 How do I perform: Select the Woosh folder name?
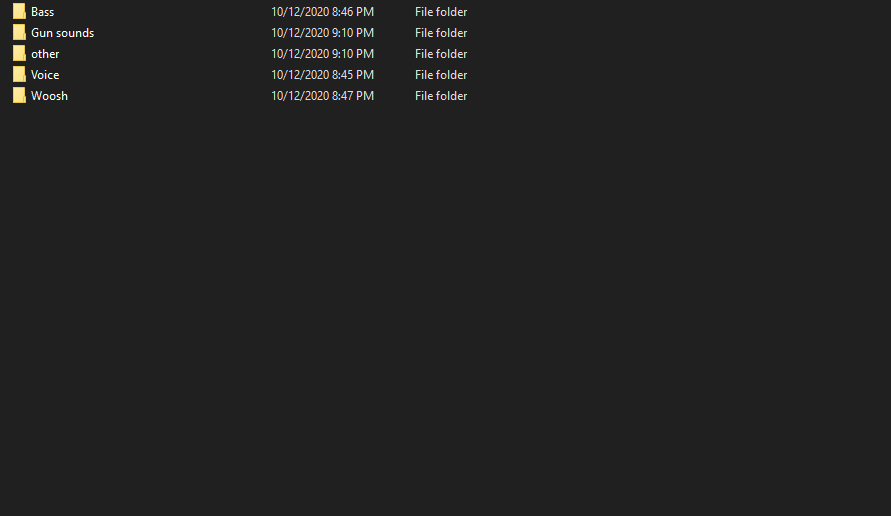[x=50, y=96]
